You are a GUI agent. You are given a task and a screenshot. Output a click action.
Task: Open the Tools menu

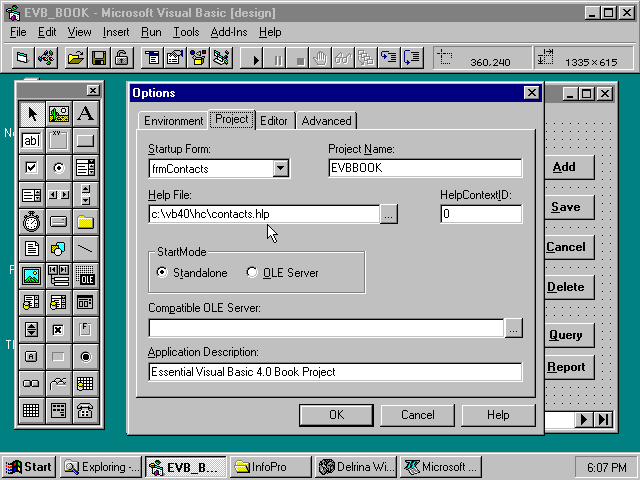[x=186, y=32]
